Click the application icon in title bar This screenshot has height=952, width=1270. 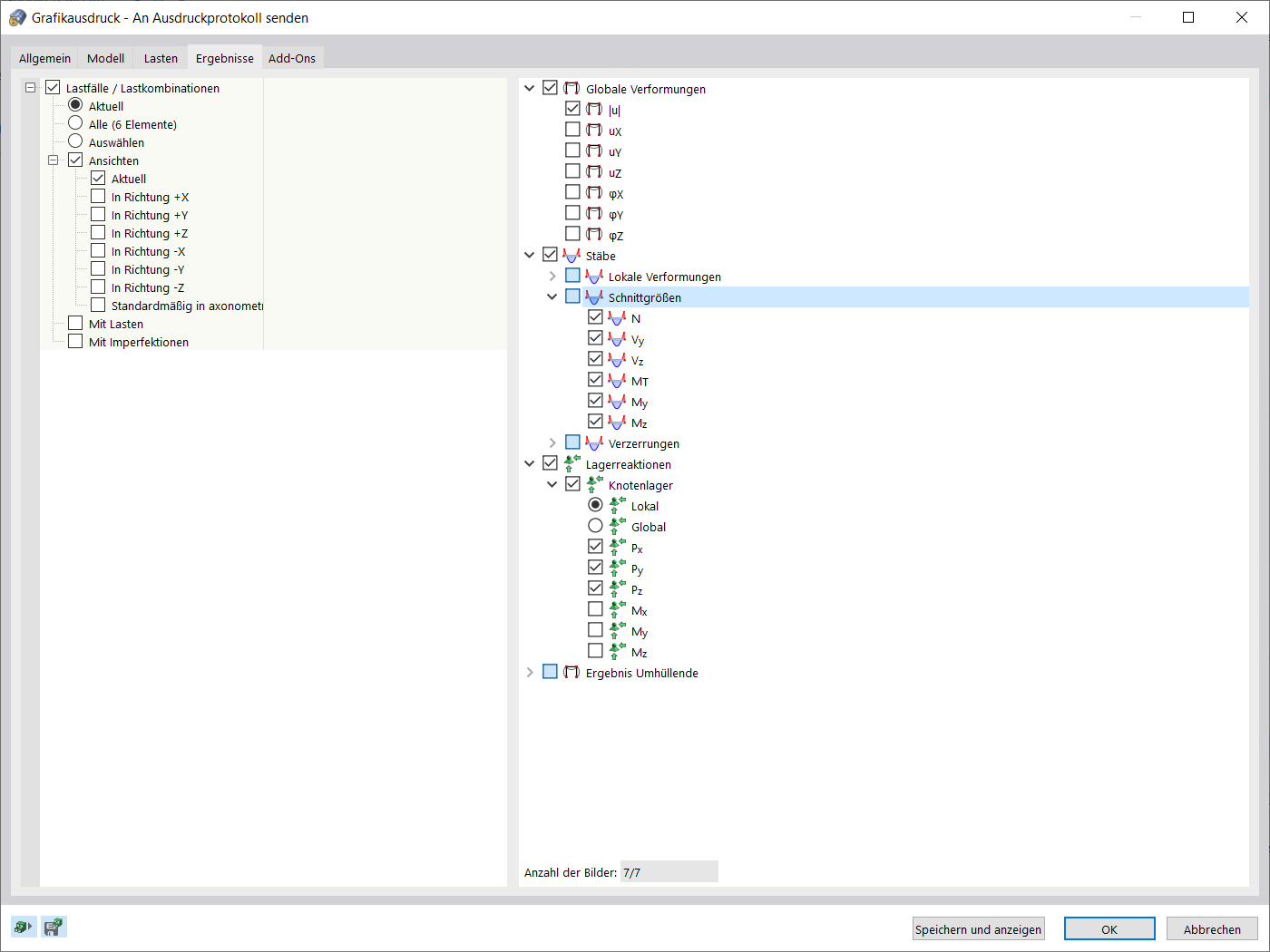[17, 17]
